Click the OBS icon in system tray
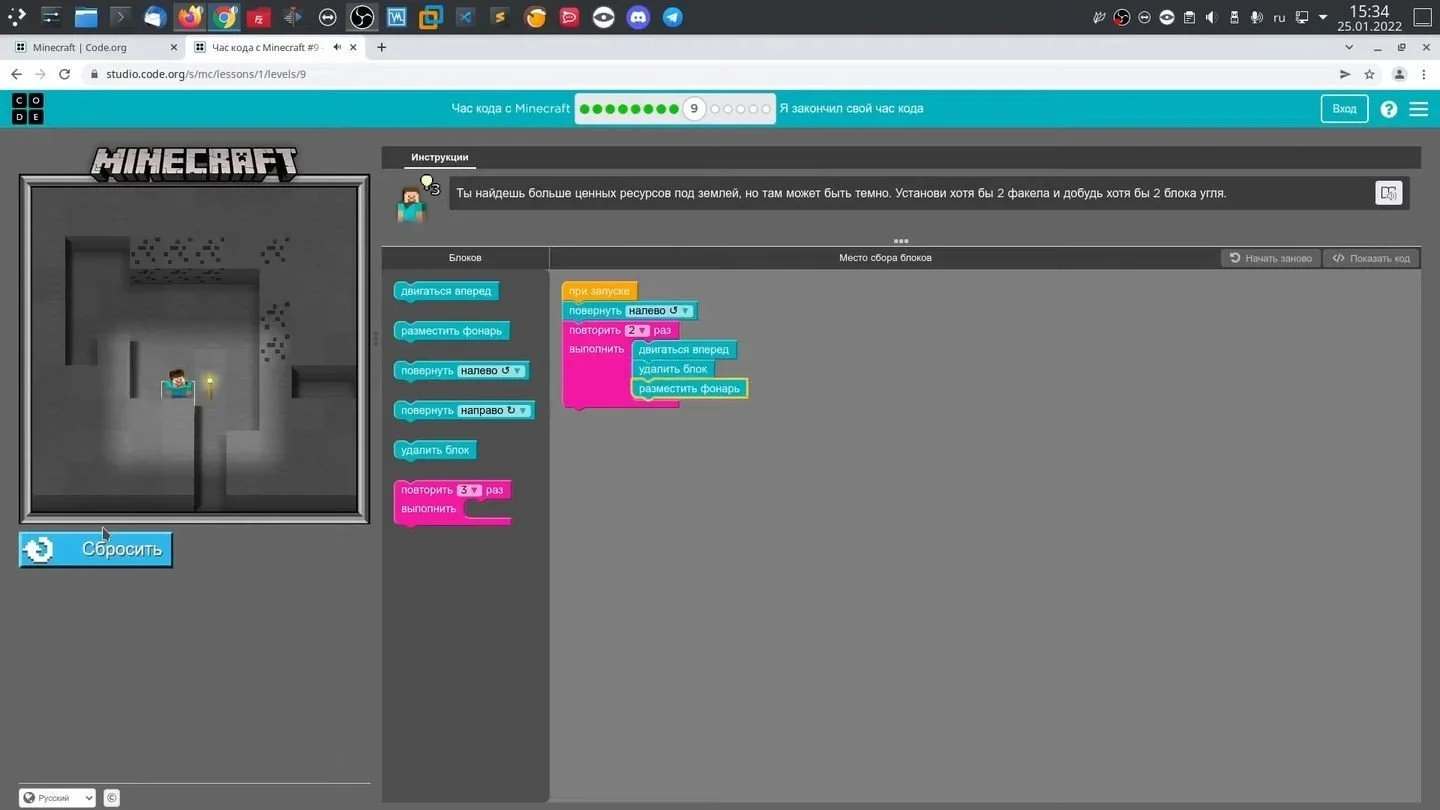Image resolution: width=1440 pixels, height=810 pixels. click(1122, 17)
